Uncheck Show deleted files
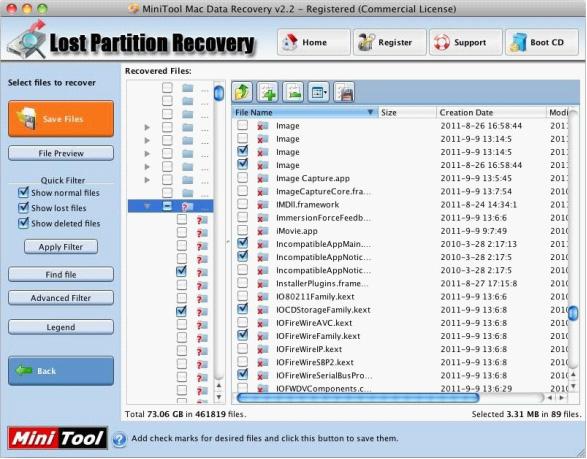The image size is (587, 459). pyautogui.click(x=23, y=223)
